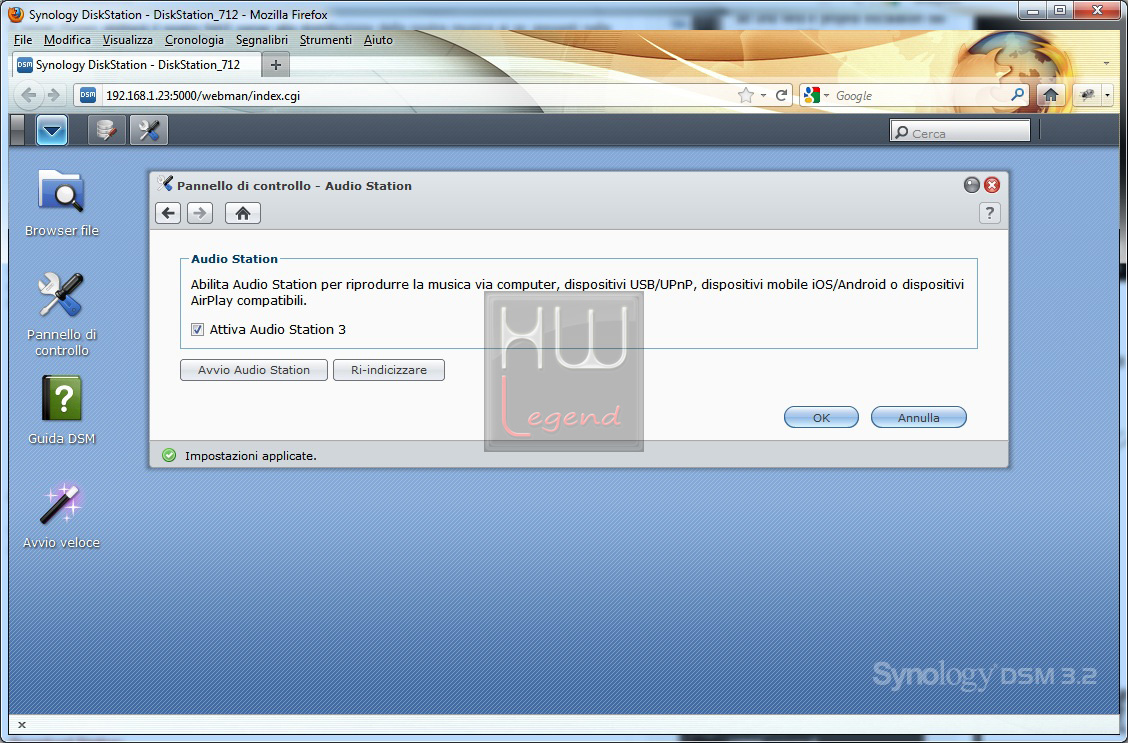Open Guida DSM help book icon
The height and width of the screenshot is (743, 1128).
point(61,410)
